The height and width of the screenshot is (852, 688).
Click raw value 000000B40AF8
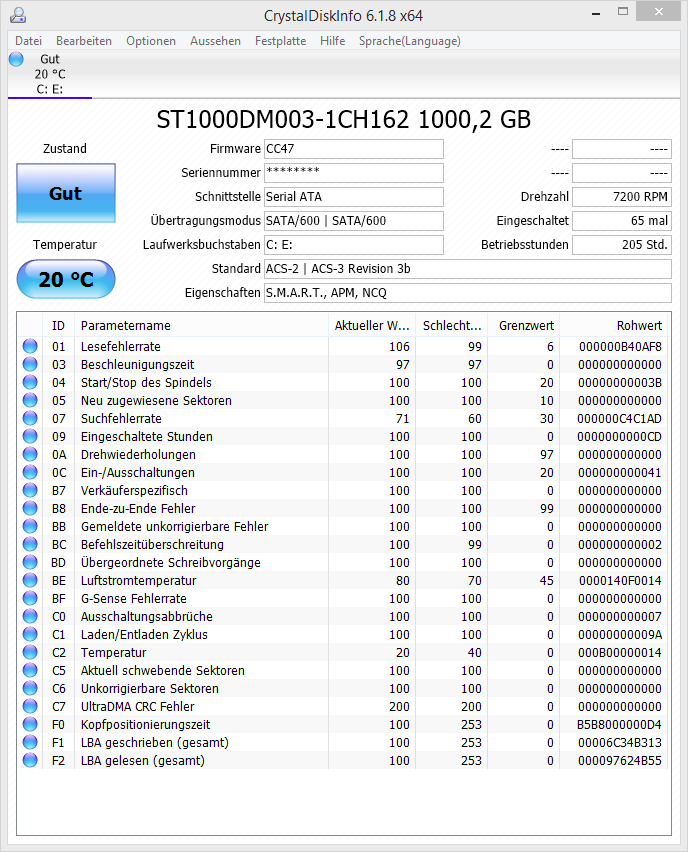[620, 346]
